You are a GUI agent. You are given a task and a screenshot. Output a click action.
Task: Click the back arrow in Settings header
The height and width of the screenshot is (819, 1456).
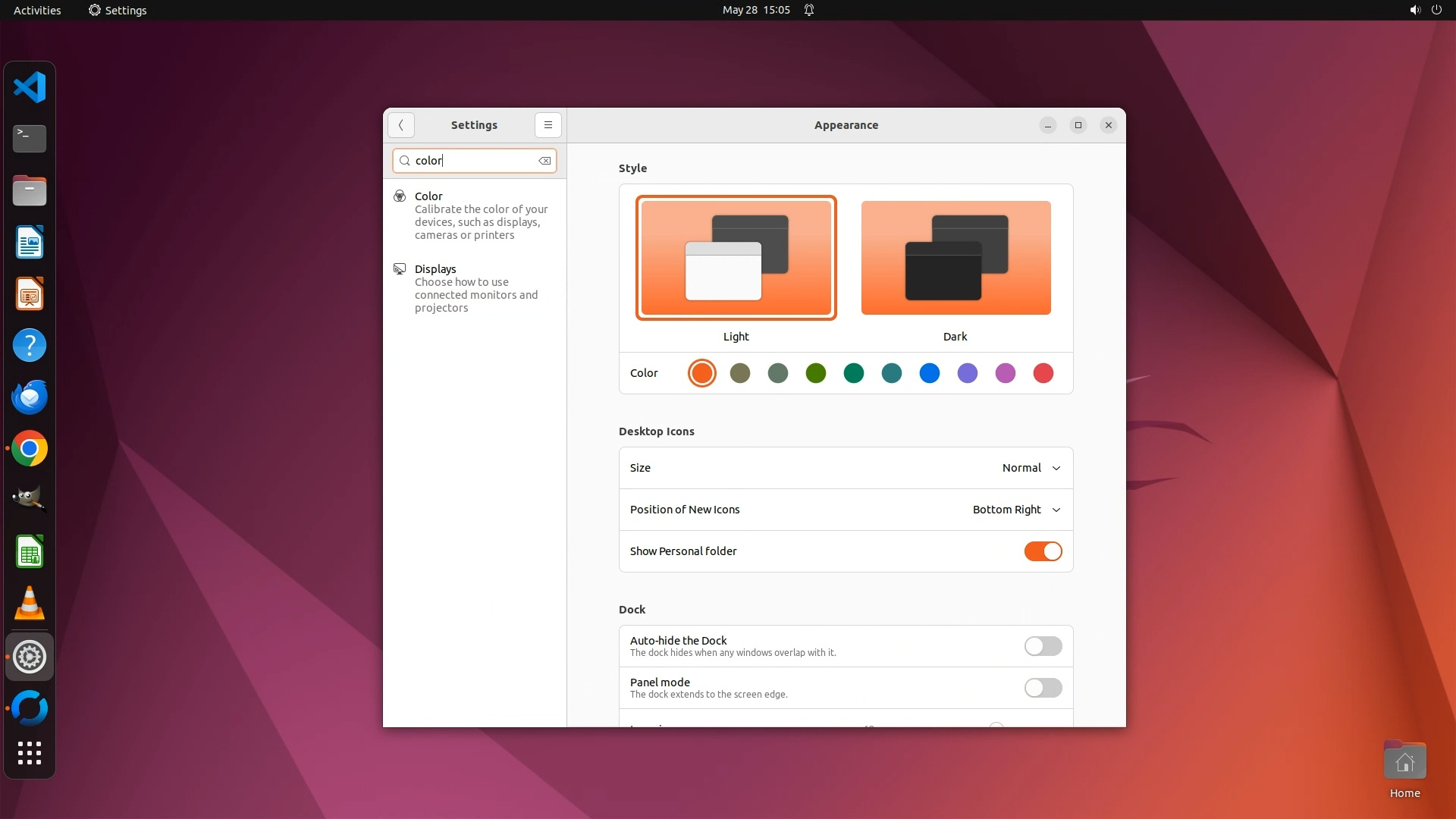click(x=400, y=125)
